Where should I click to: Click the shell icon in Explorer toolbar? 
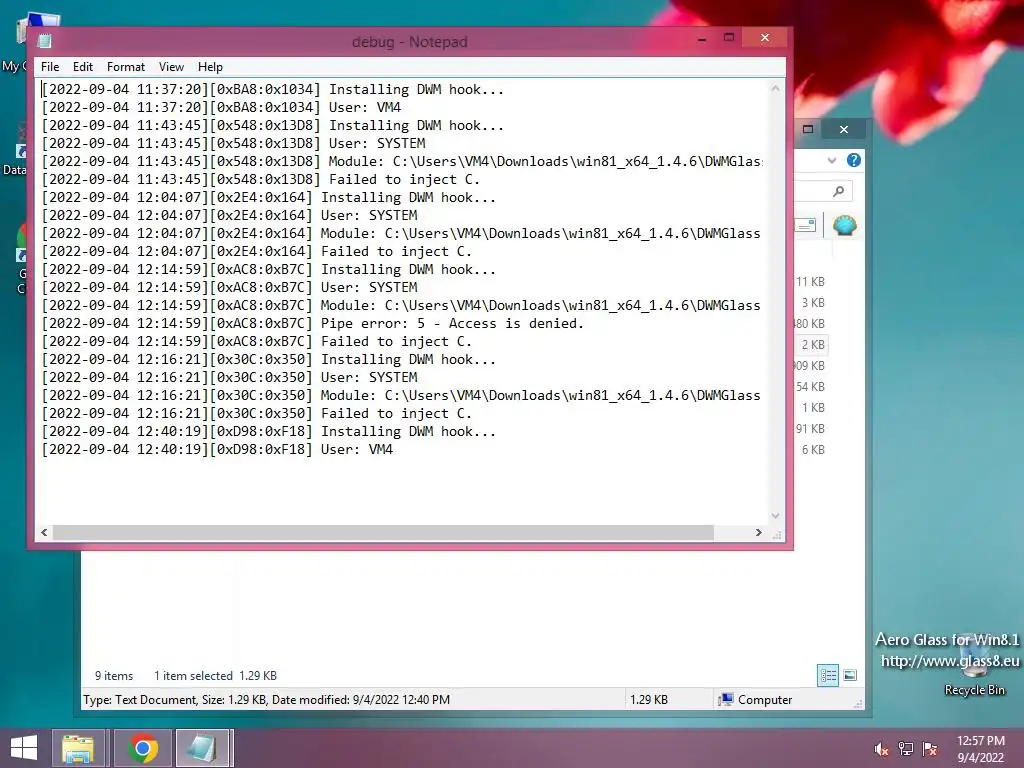tap(844, 225)
